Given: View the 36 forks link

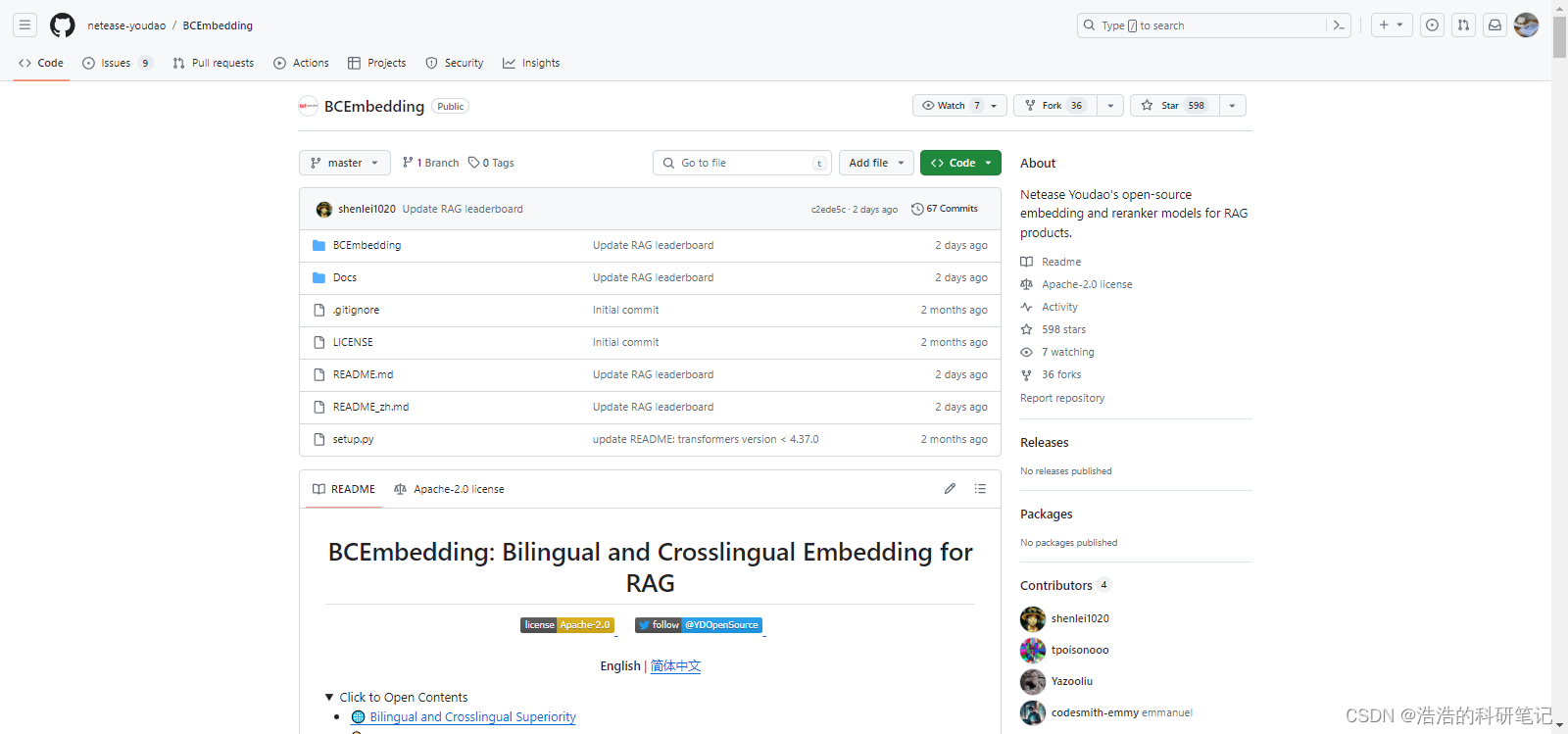Looking at the screenshot, I should pyautogui.click(x=1061, y=374).
